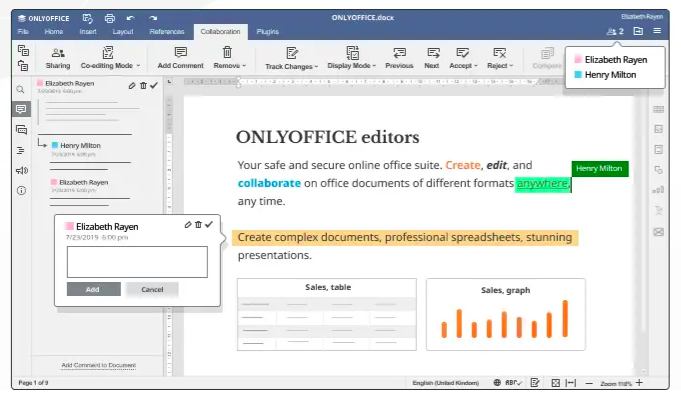Viewport: 681px width, 401px height.
Task: Open shape settings in the right sidebar
Action: 658,170
